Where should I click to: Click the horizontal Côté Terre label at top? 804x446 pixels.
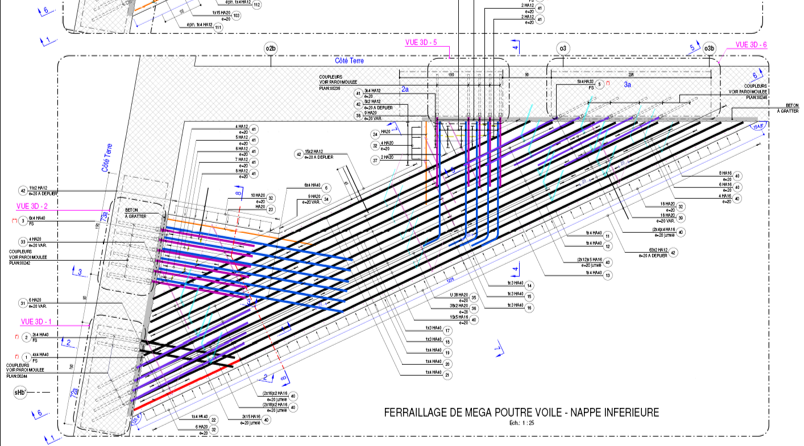349,61
